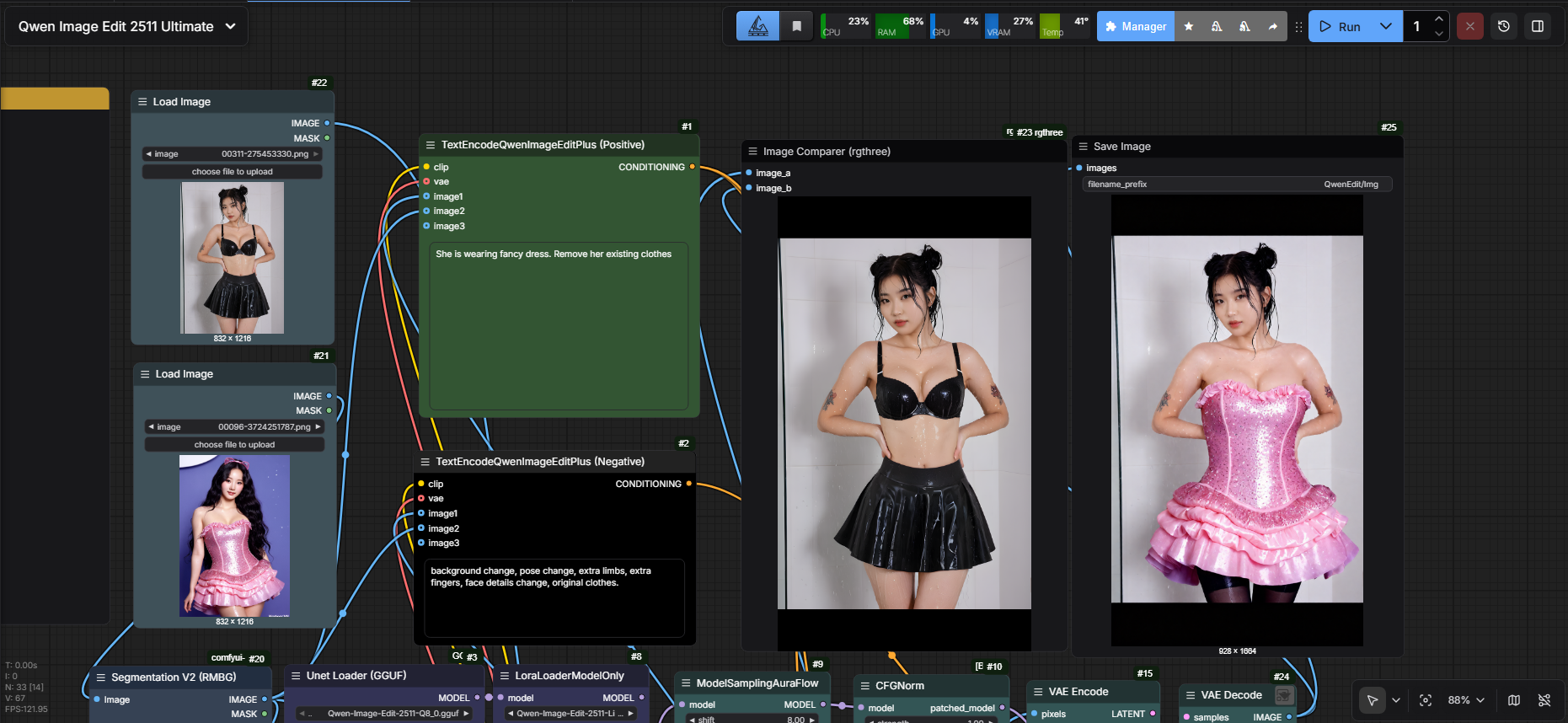Image resolution: width=1568 pixels, height=723 pixels.
Task: Click choose file to upload in node #21
Action: [234, 444]
